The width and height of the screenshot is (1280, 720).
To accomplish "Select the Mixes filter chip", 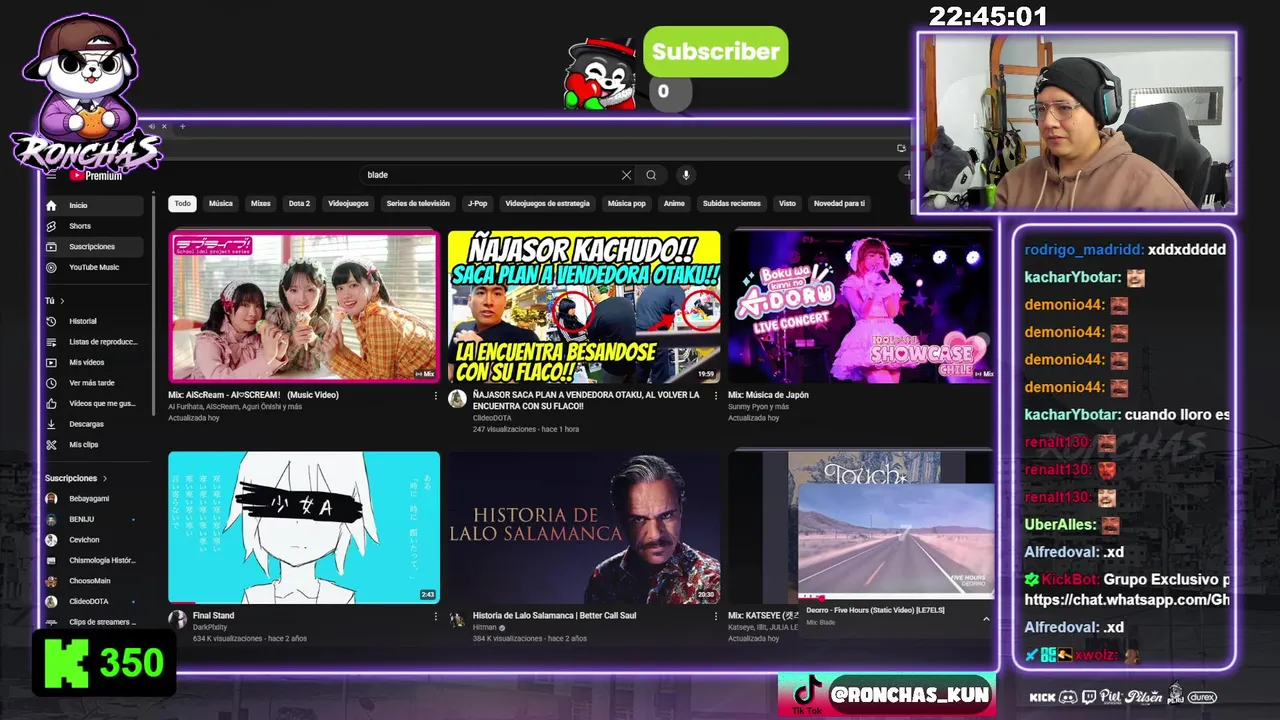I will click(x=261, y=203).
